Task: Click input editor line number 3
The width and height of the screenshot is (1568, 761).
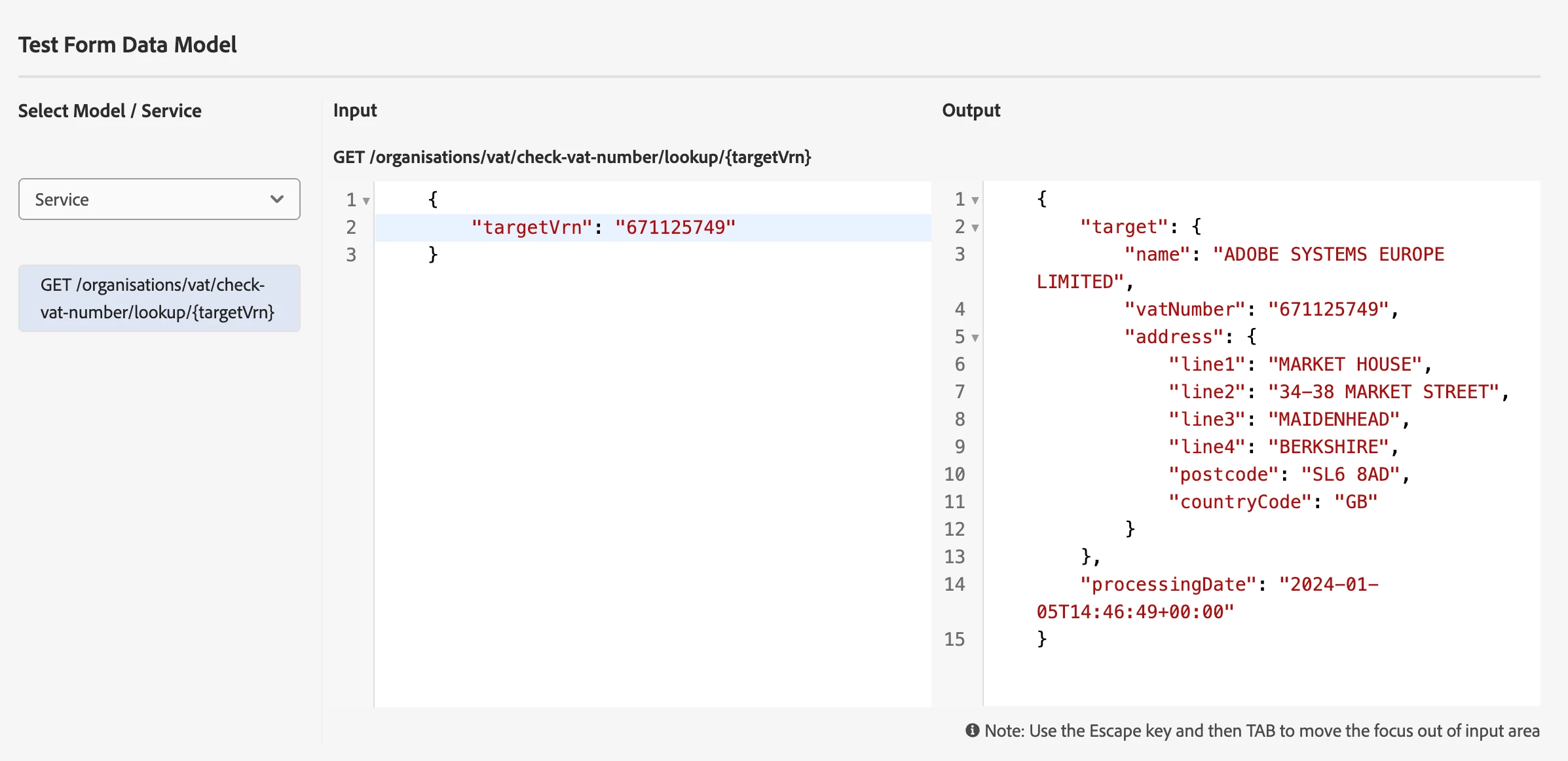Action: [351, 255]
